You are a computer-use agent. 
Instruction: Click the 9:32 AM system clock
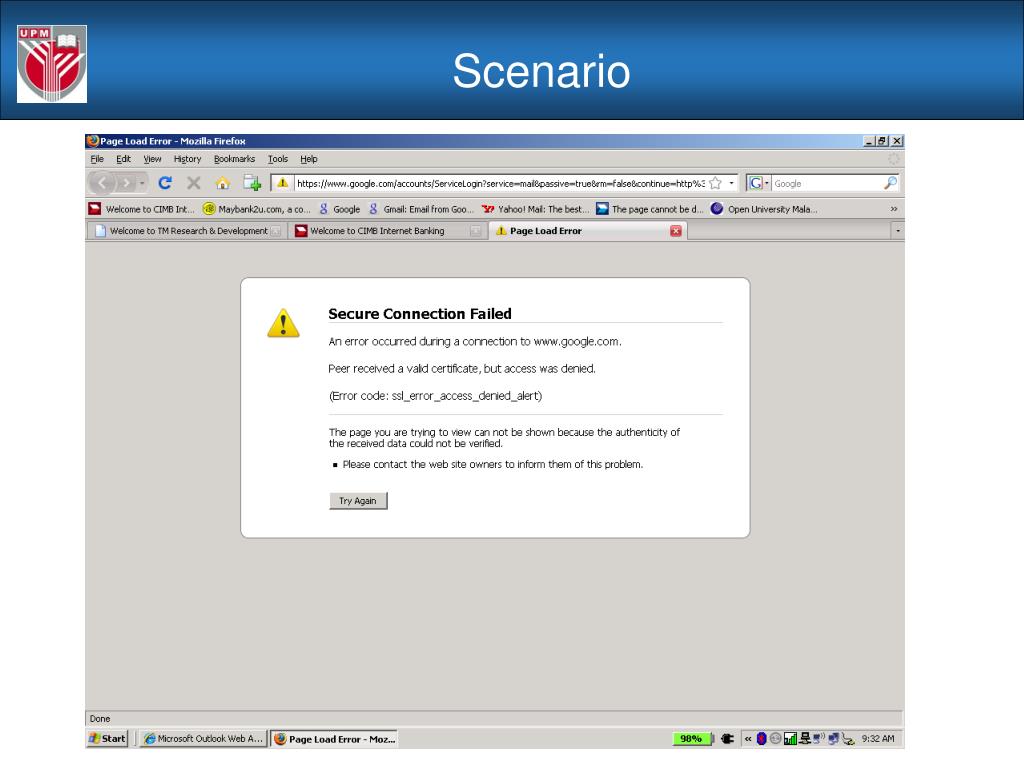coord(878,739)
